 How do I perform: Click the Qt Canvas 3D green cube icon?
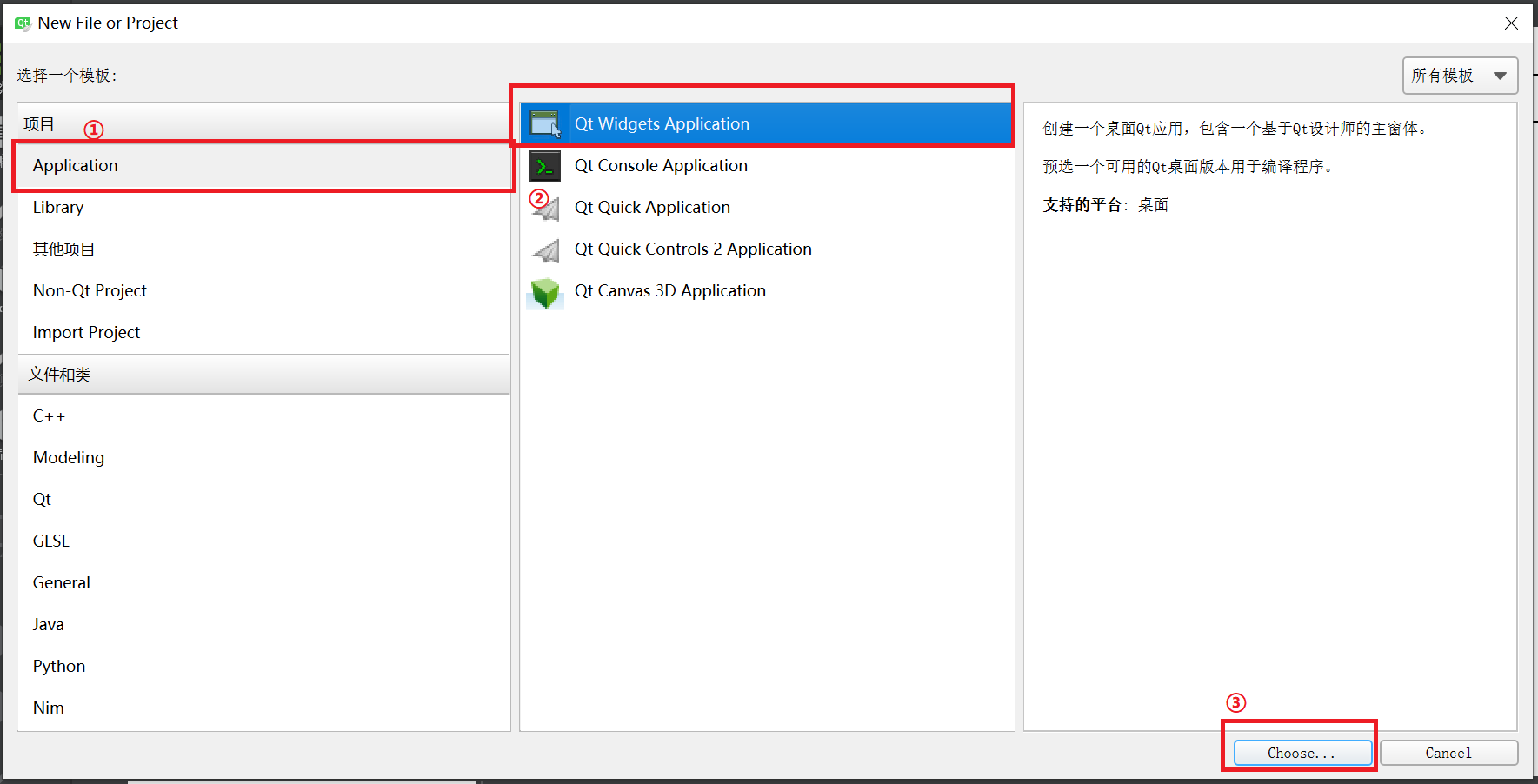click(545, 293)
